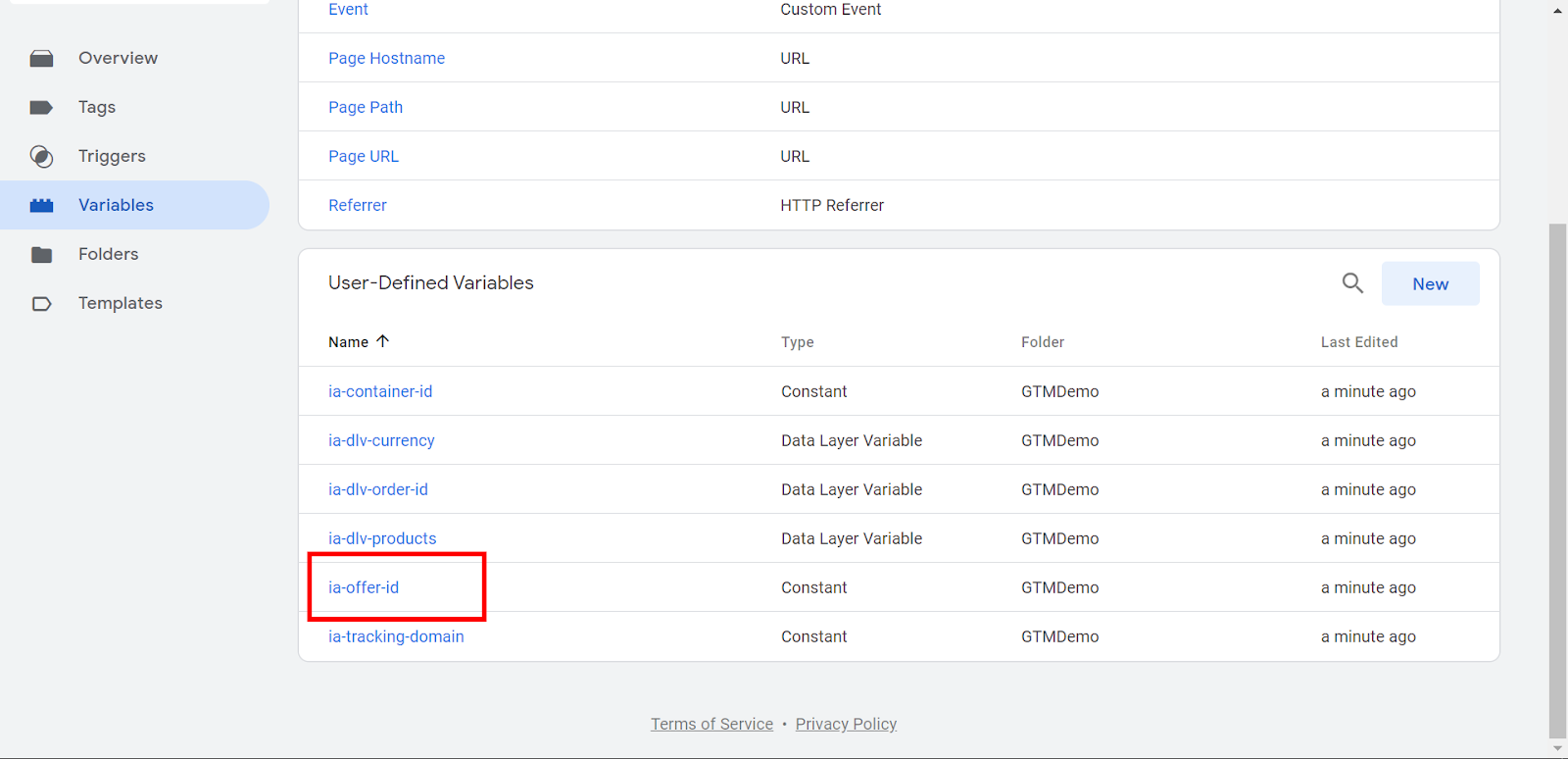1568x759 pixels.
Task: Click the Folders icon in sidebar
Action: click(x=41, y=255)
